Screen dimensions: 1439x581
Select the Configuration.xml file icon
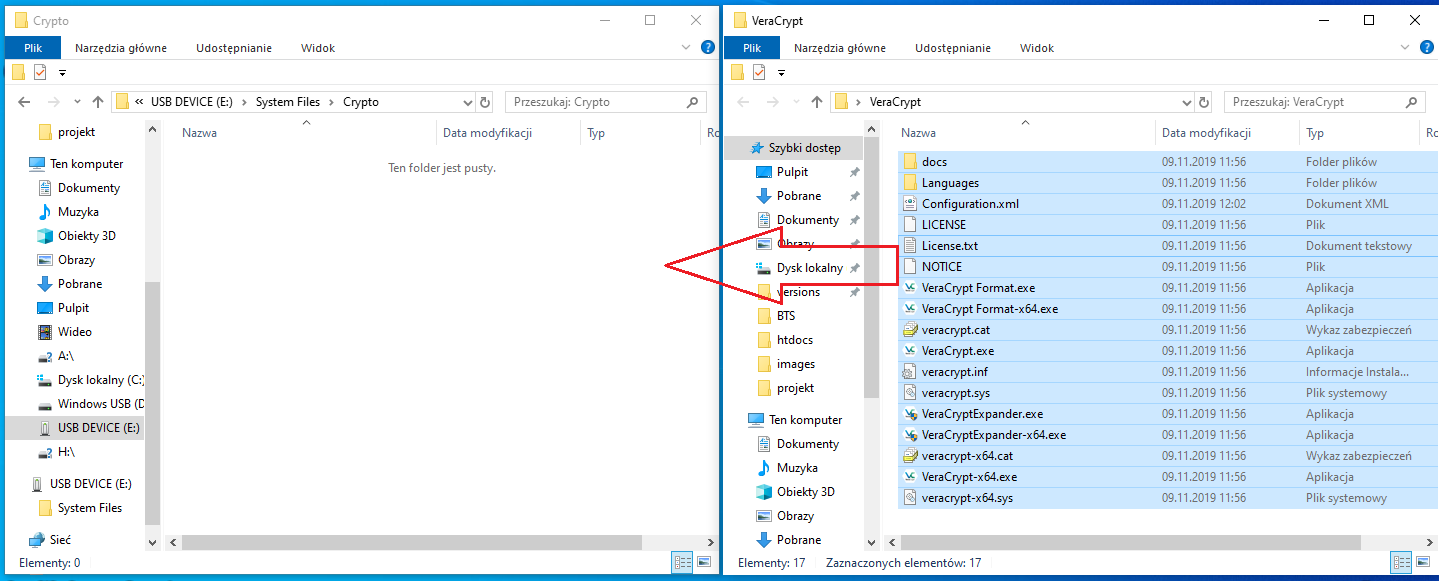click(x=910, y=204)
